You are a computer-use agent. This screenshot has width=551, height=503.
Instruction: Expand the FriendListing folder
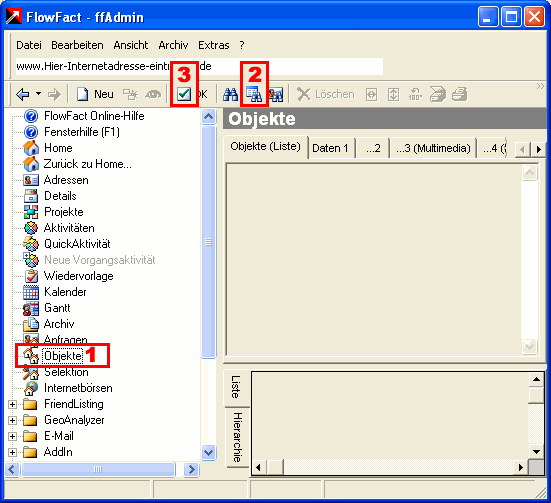click(12, 404)
